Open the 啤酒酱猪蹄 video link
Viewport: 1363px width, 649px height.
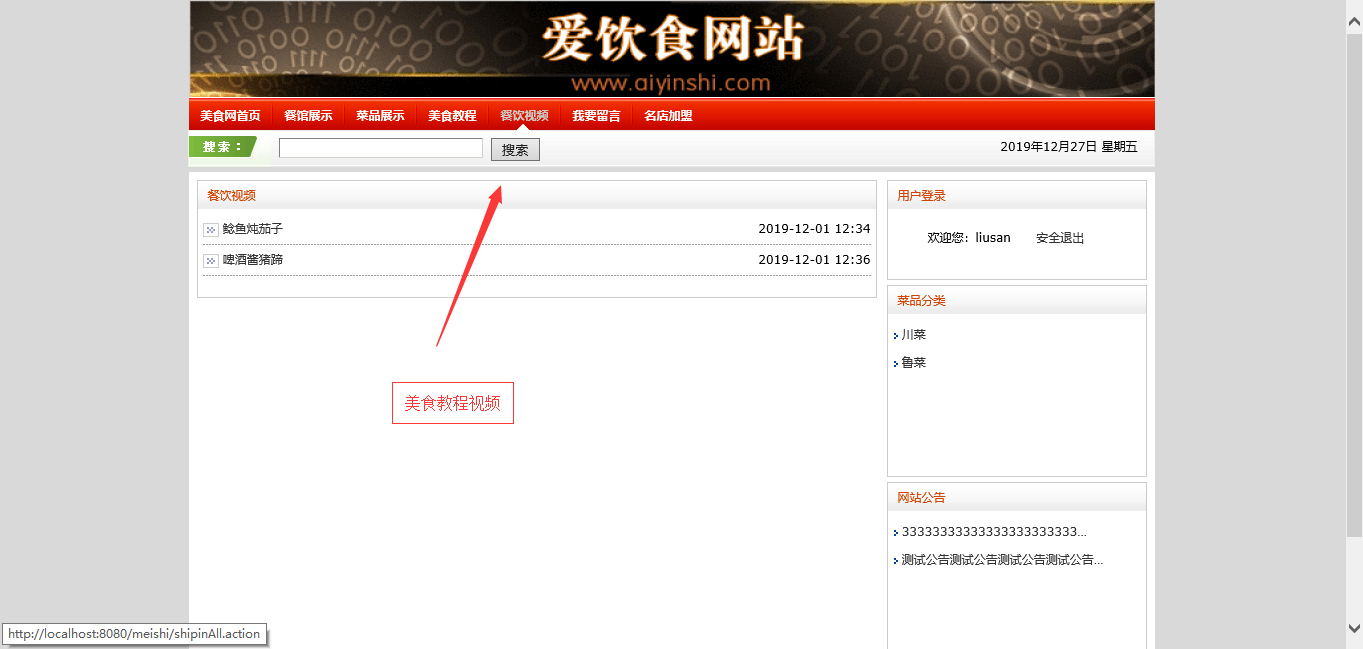pos(253,260)
